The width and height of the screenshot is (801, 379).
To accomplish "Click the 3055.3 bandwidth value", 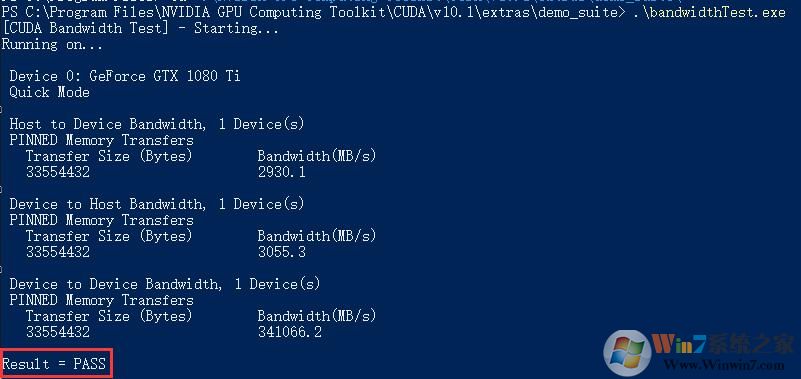I will 281,252.
